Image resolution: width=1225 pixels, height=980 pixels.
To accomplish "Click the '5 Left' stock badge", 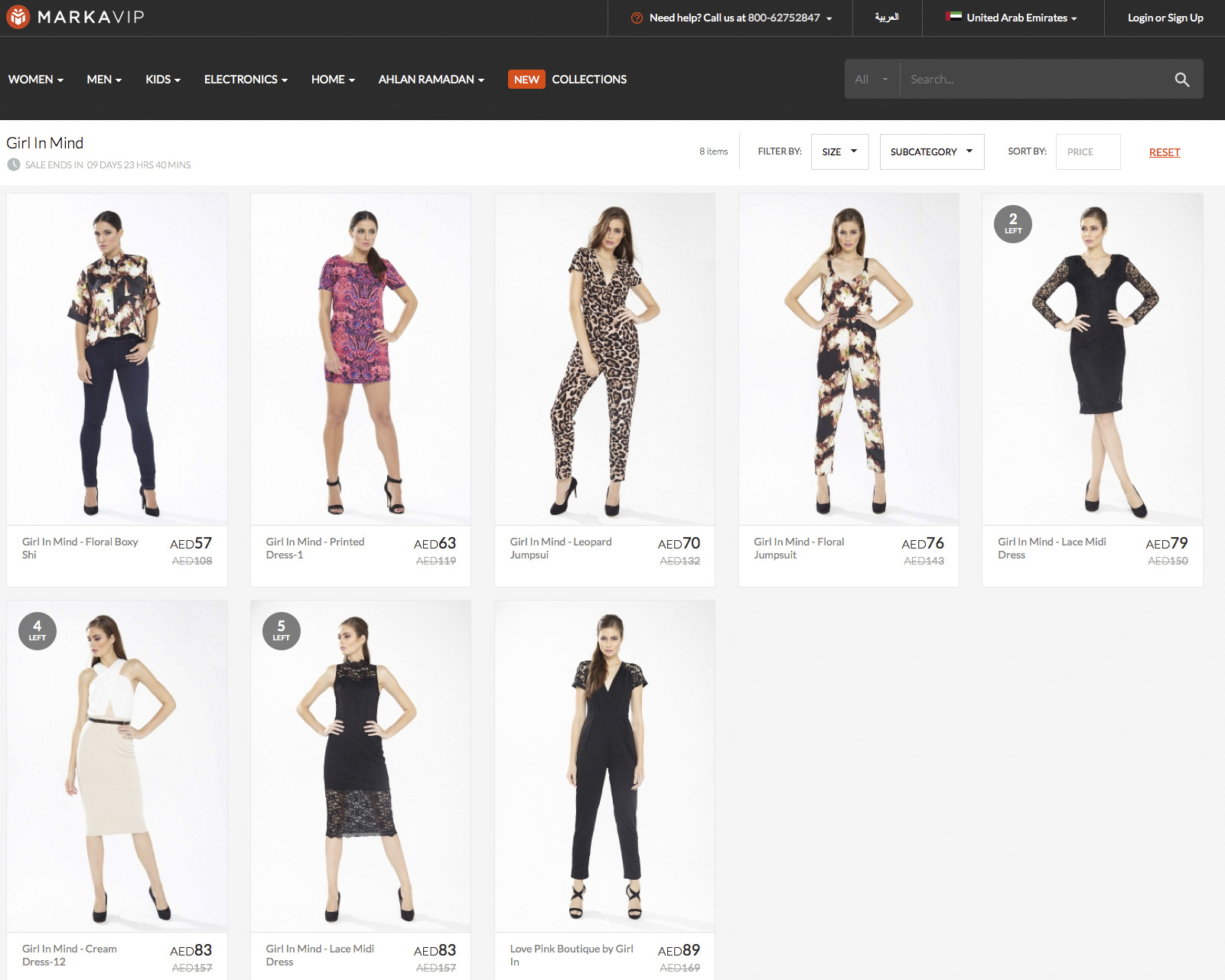I will pyautogui.click(x=281, y=631).
